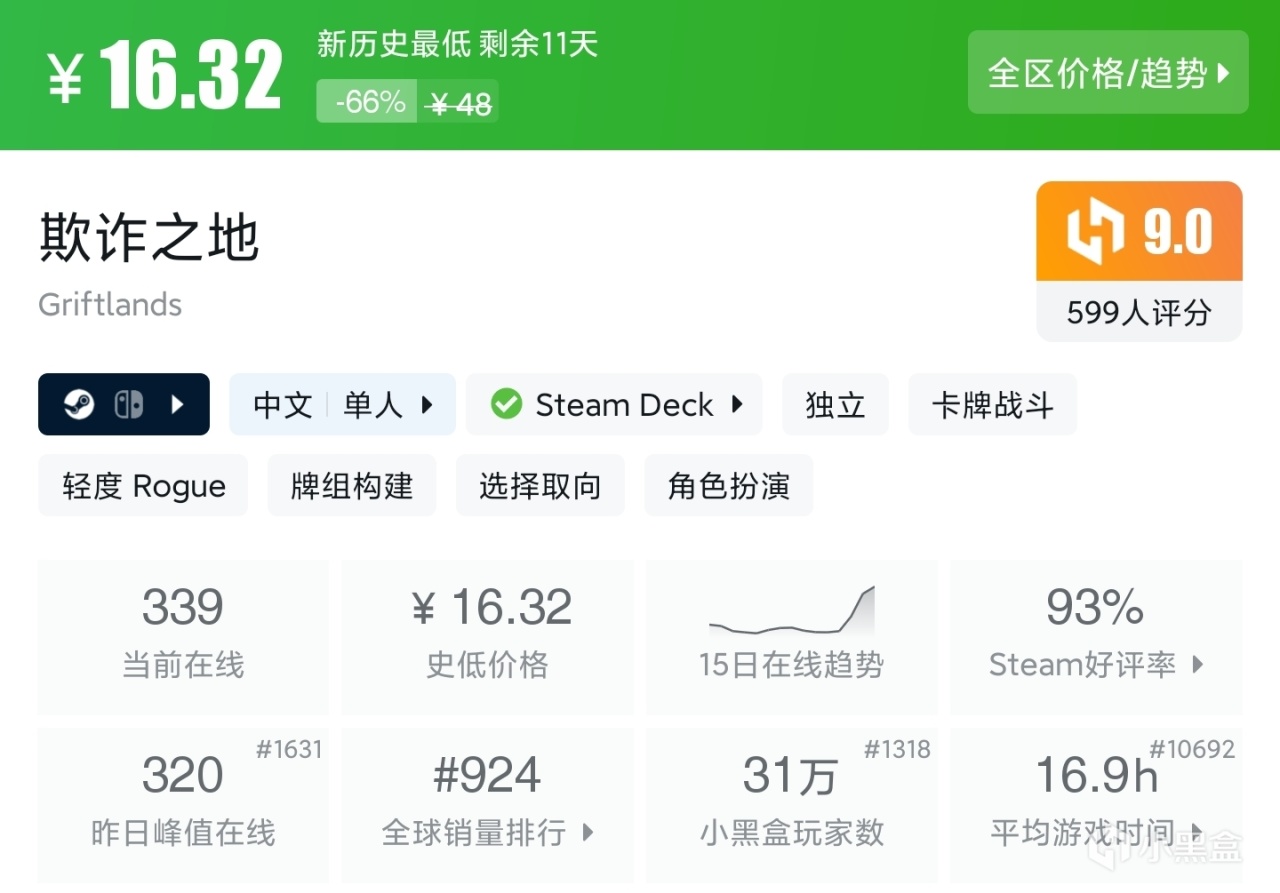The height and width of the screenshot is (893, 1280).
Task: Open Steam好评率 details arrow
Action: coord(1198,664)
